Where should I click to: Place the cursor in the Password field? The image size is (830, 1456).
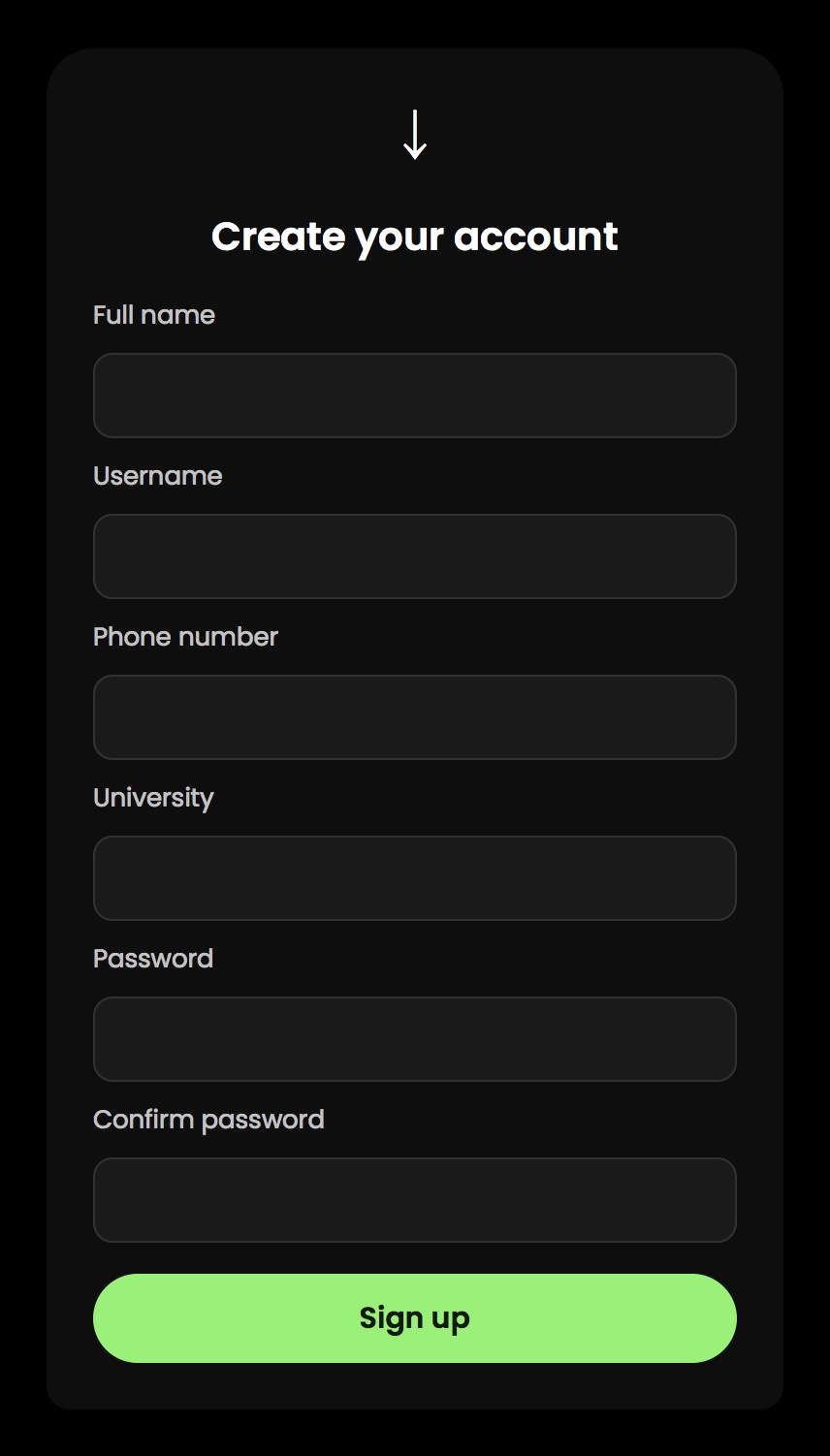click(x=415, y=1039)
